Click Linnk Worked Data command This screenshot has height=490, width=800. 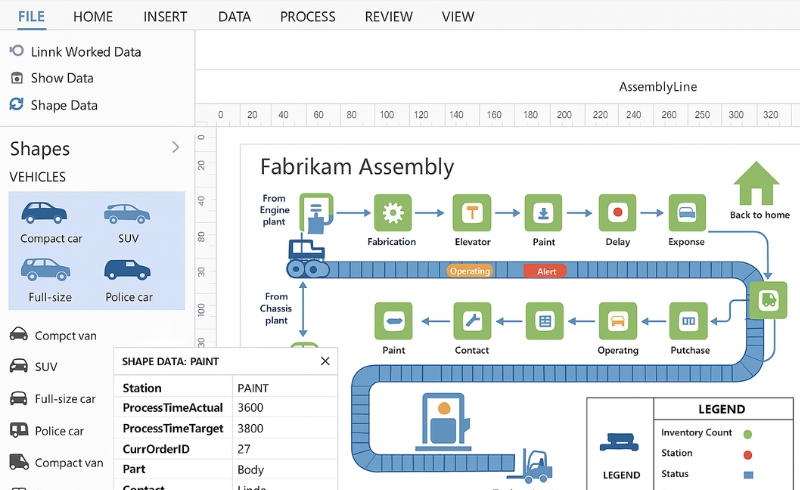pos(75,52)
